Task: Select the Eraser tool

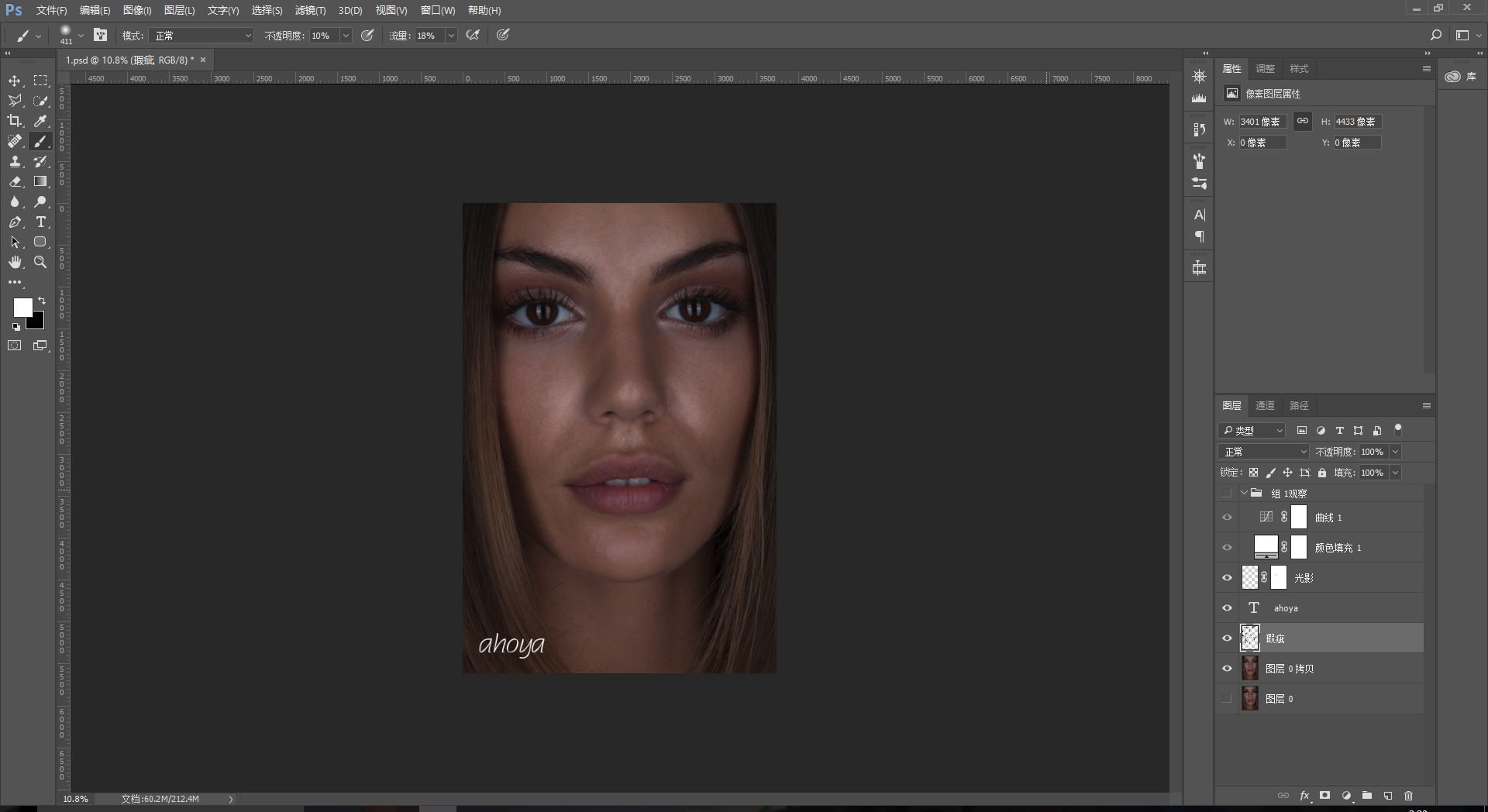Action: coord(15,181)
